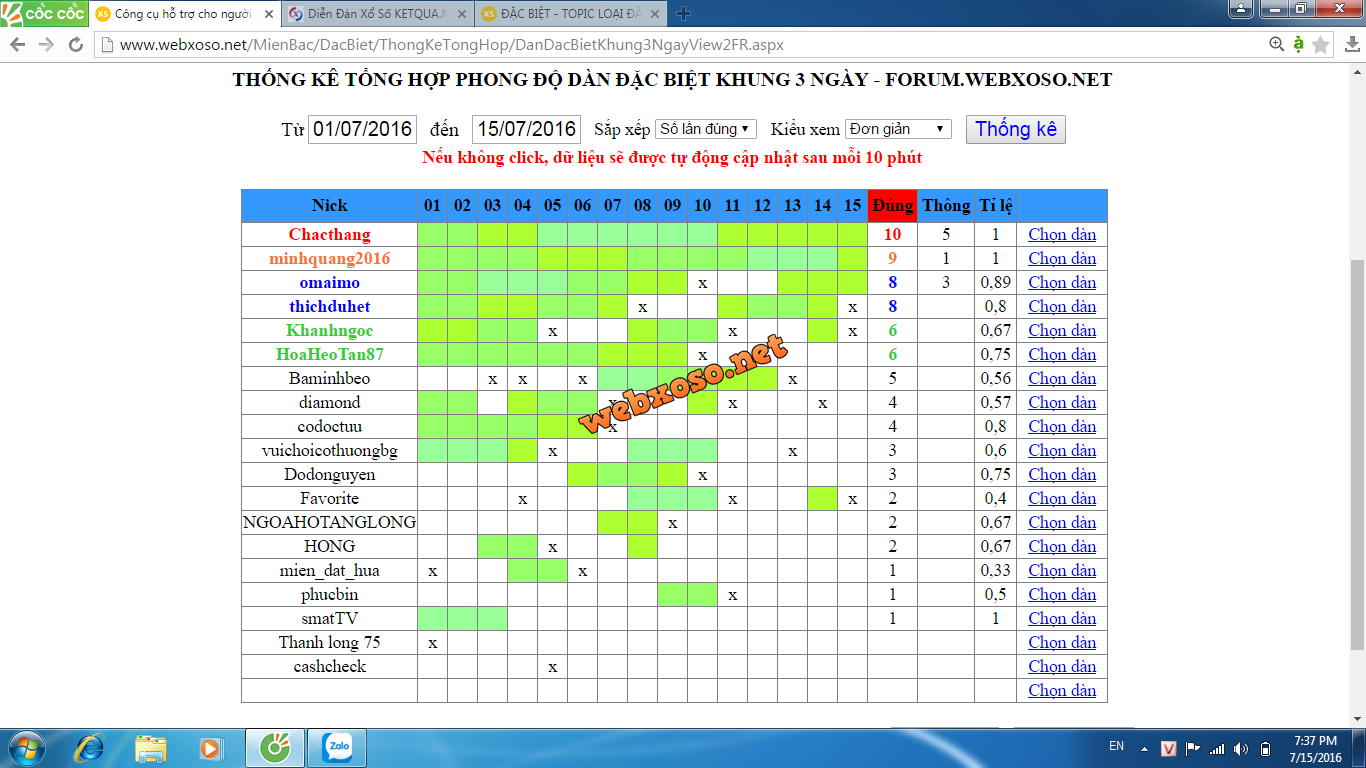This screenshot has height=768, width=1366.
Task: Click the Cốc Cốc browser logo button
Action: pos(42,13)
